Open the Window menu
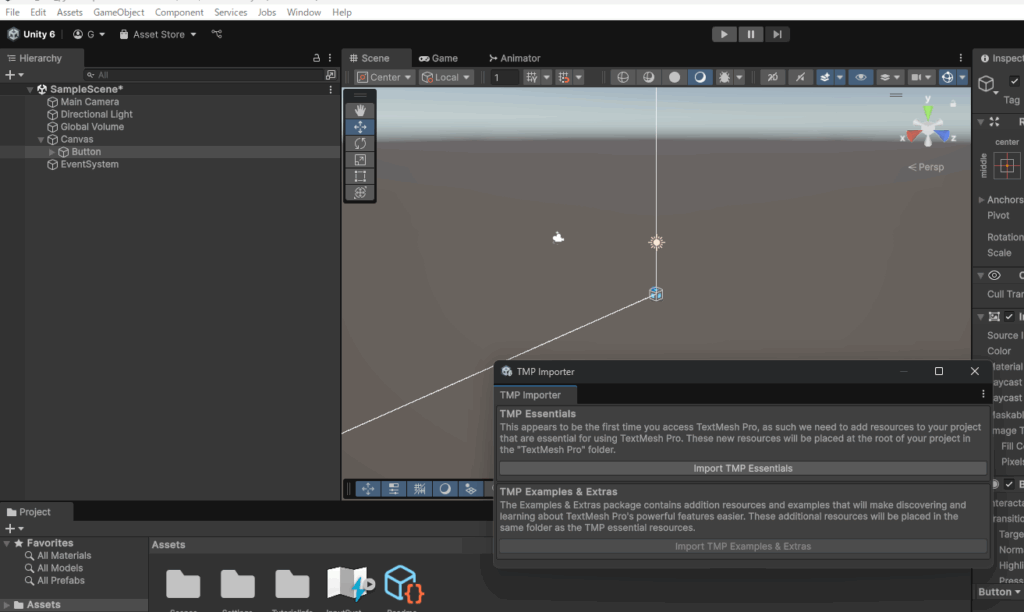This screenshot has height=612, width=1024. 304,12
